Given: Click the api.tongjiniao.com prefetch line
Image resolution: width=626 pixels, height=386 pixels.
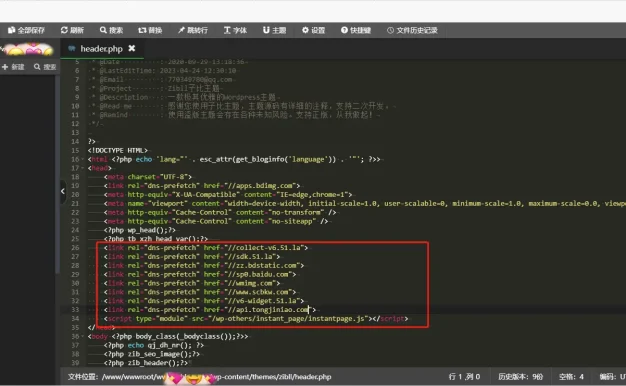Looking at the screenshot, I should pos(210,310).
